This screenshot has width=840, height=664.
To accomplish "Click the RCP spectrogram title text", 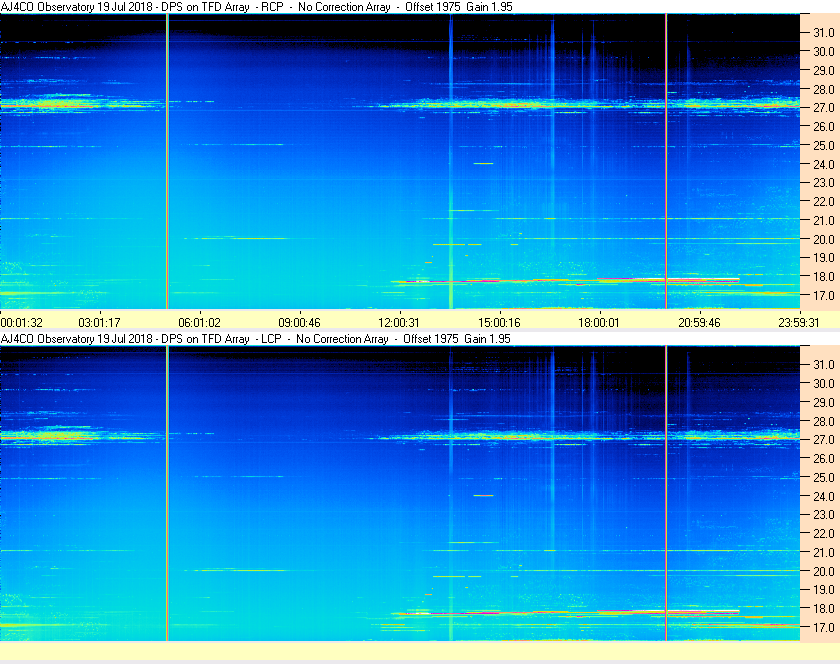I will 256,7.
